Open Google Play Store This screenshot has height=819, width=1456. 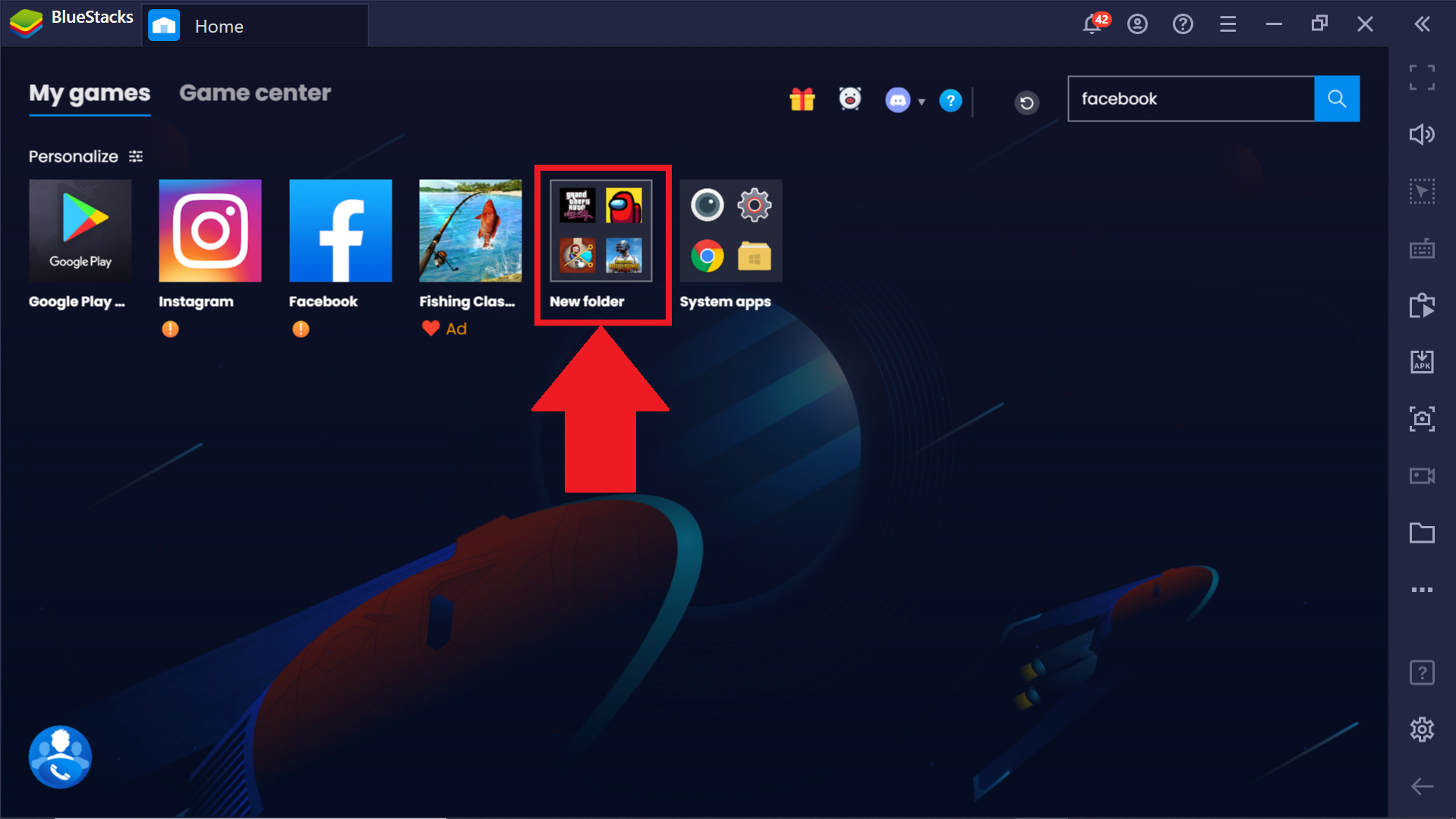point(80,231)
